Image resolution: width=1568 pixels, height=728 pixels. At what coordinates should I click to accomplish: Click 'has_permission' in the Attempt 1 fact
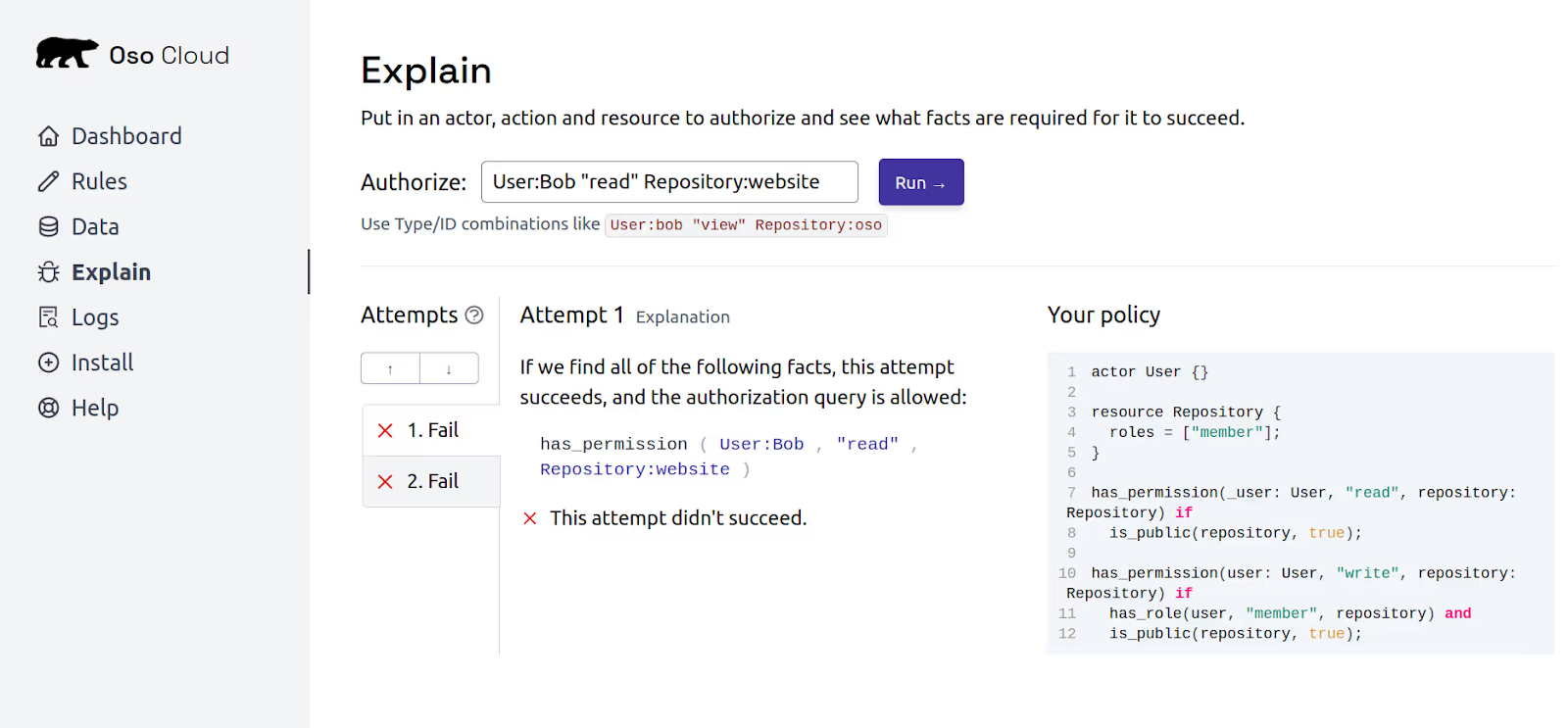[x=613, y=444]
